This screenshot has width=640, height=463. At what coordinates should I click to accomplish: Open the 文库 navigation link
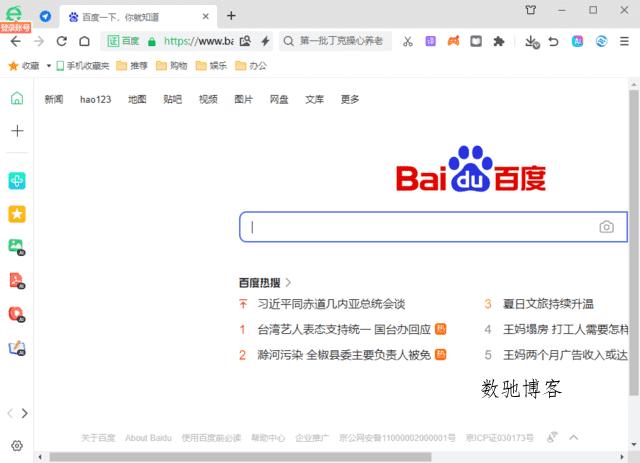[x=314, y=99]
